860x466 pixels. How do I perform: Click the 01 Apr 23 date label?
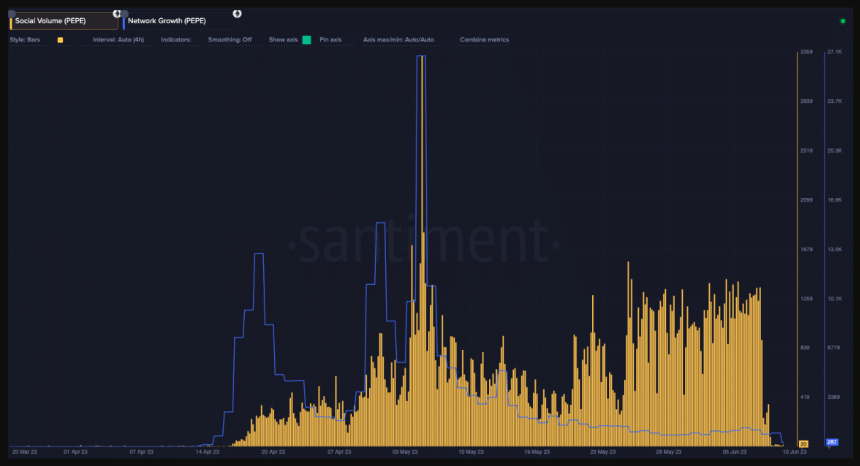(x=76, y=452)
